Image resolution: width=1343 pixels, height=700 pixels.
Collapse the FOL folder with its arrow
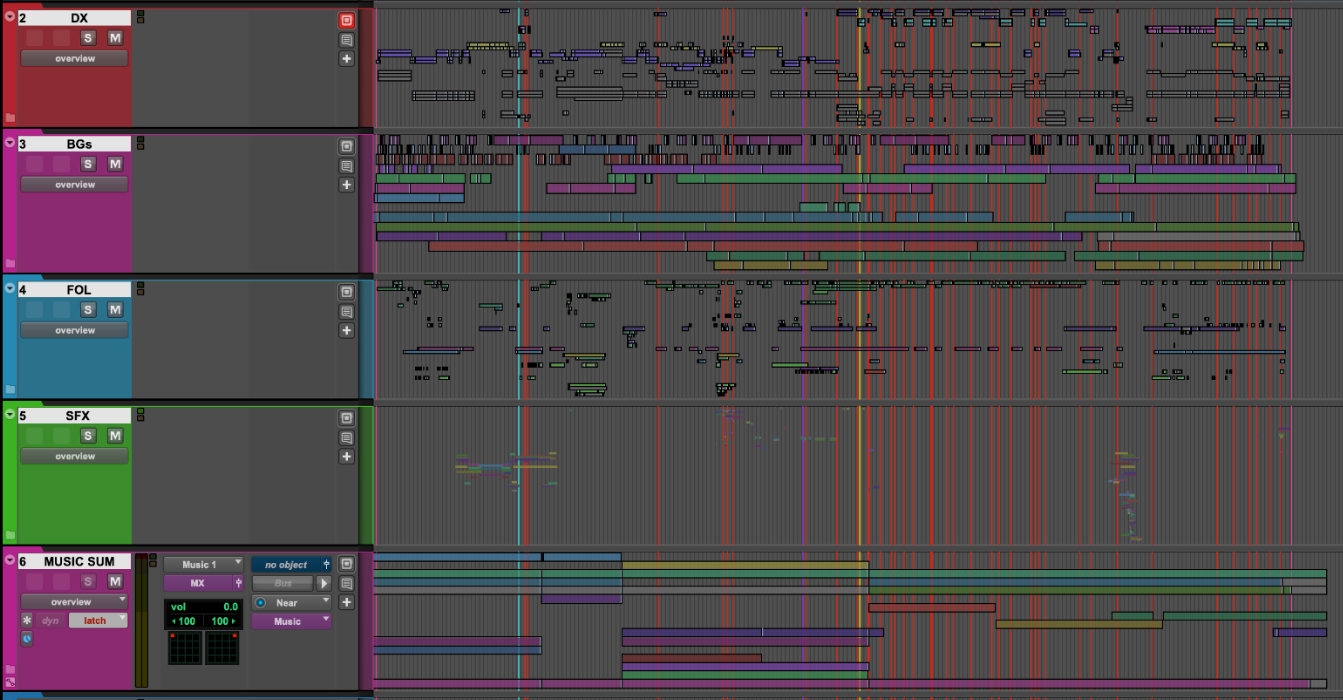tap(10, 288)
